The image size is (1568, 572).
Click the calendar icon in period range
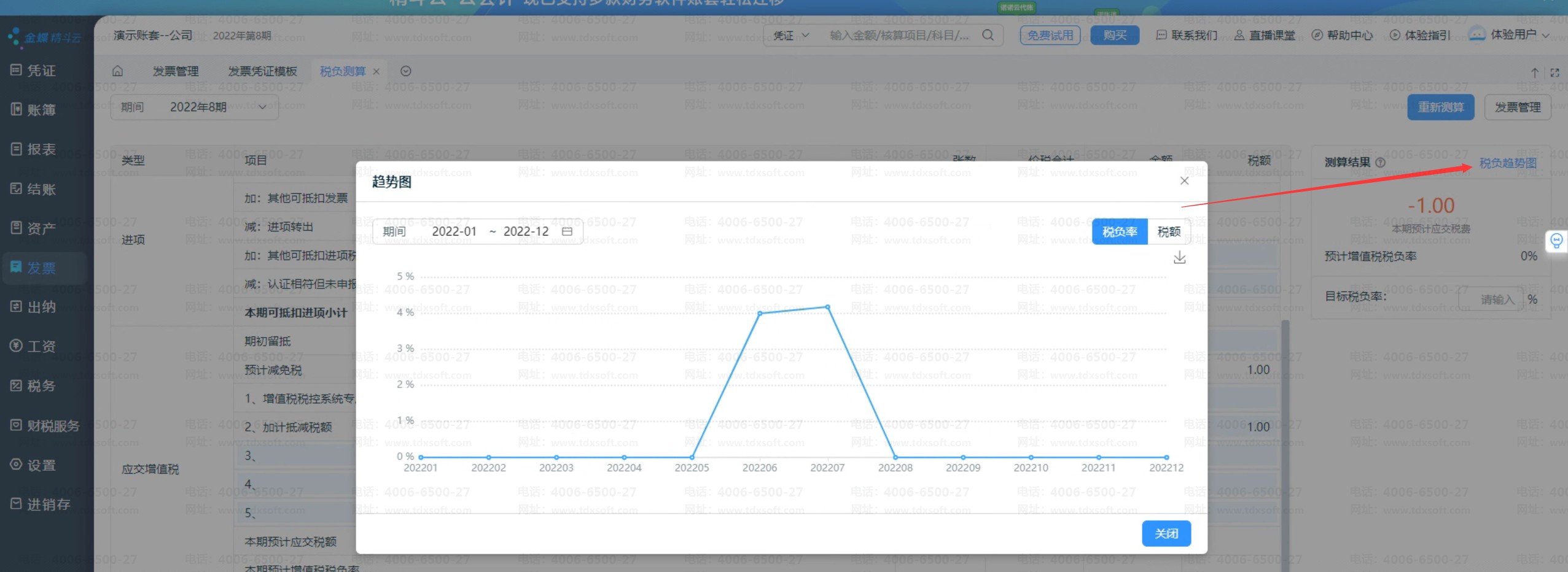(567, 231)
